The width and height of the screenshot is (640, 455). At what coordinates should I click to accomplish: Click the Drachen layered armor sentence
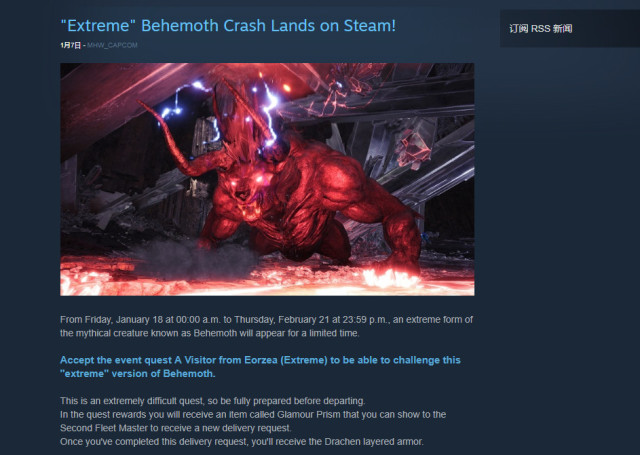(242, 442)
